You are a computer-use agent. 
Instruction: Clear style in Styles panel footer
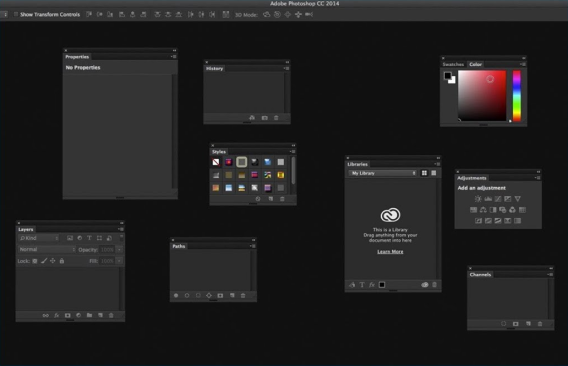pyautogui.click(x=258, y=199)
